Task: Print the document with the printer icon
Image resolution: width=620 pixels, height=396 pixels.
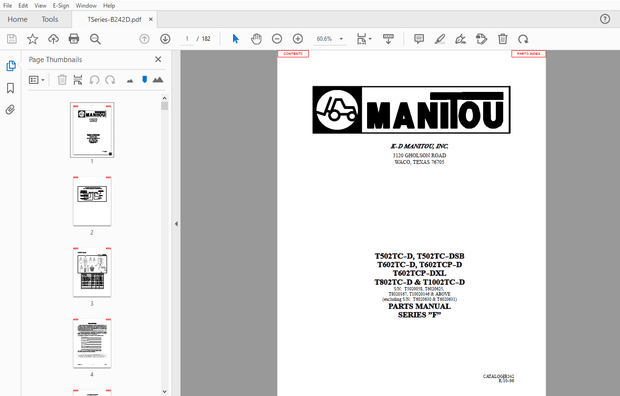Action: [74, 39]
